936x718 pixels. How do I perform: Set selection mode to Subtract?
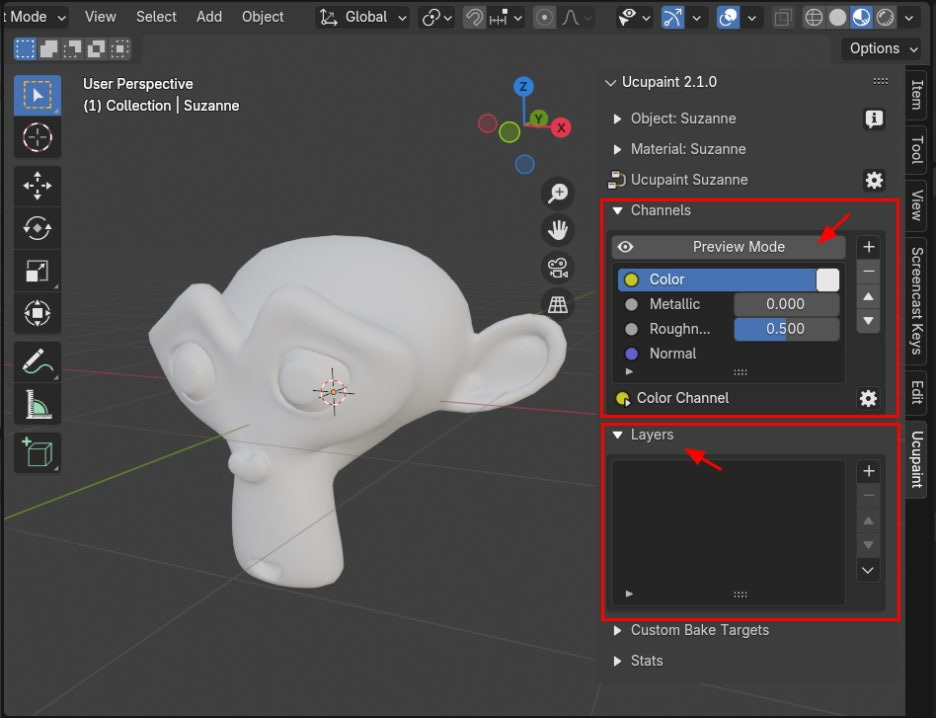click(72, 48)
